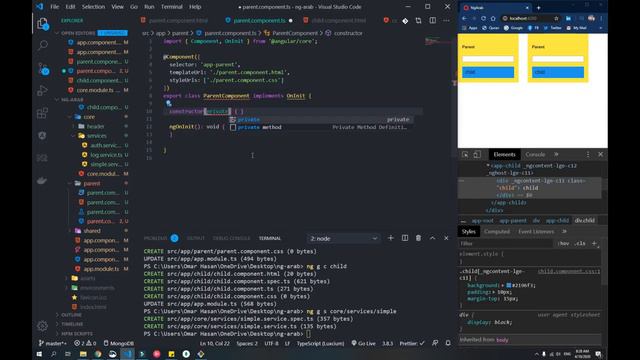640x360 pixels.
Task: Go to browser home page
Action: coord(493,18)
